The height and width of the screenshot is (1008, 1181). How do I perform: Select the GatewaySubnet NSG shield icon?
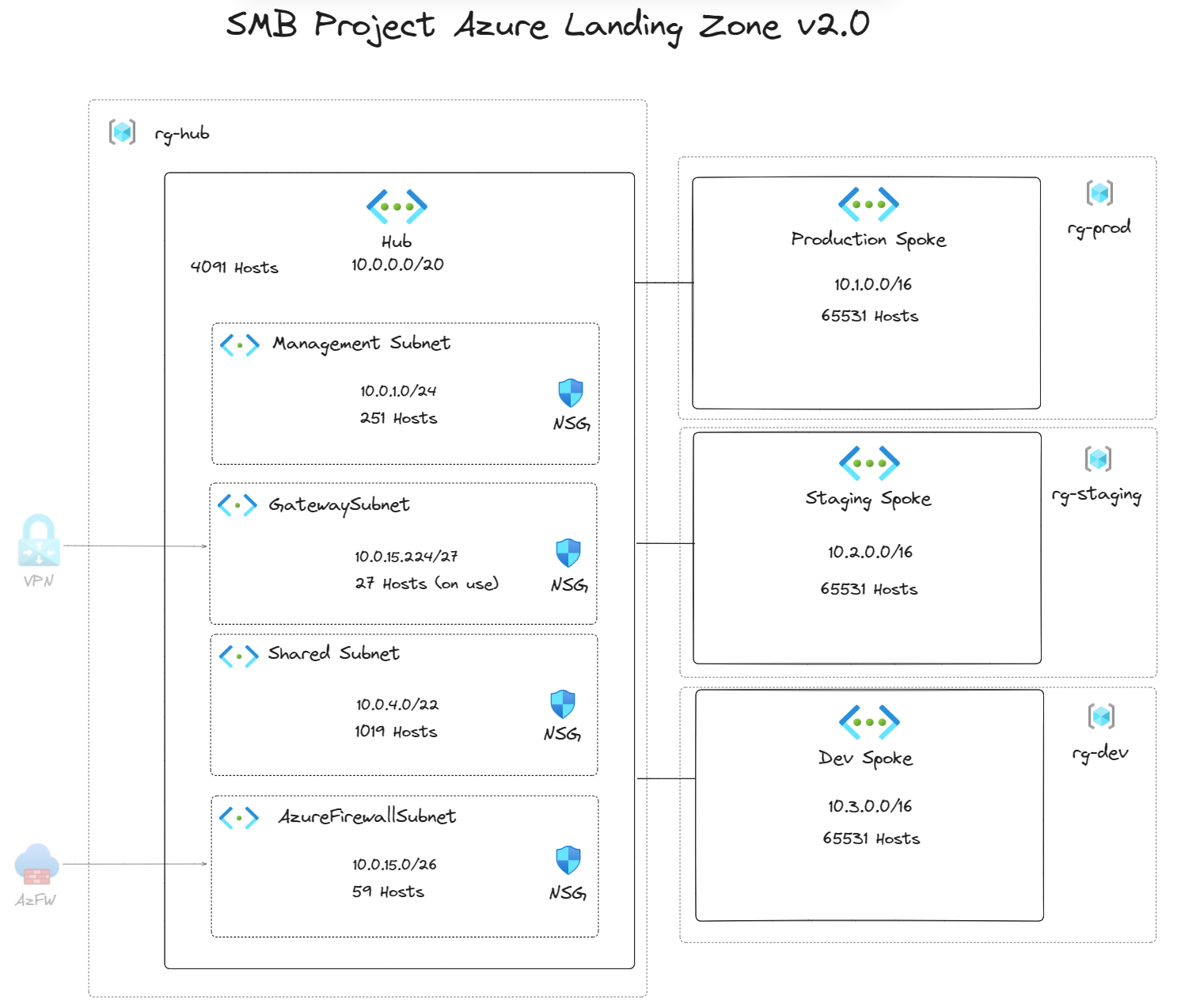(568, 553)
